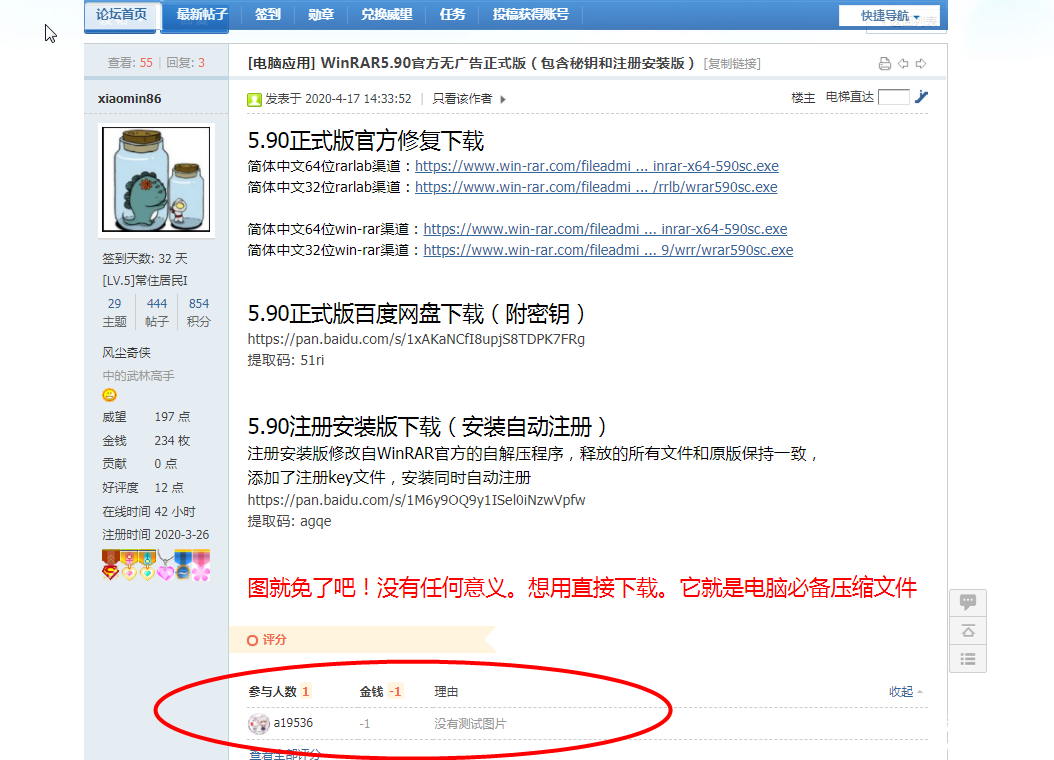Viewport: 1054px width, 760px height.
Task: Click the 发表于 2020-4-17 14:33:52 timestamp
Action: click(x=338, y=99)
